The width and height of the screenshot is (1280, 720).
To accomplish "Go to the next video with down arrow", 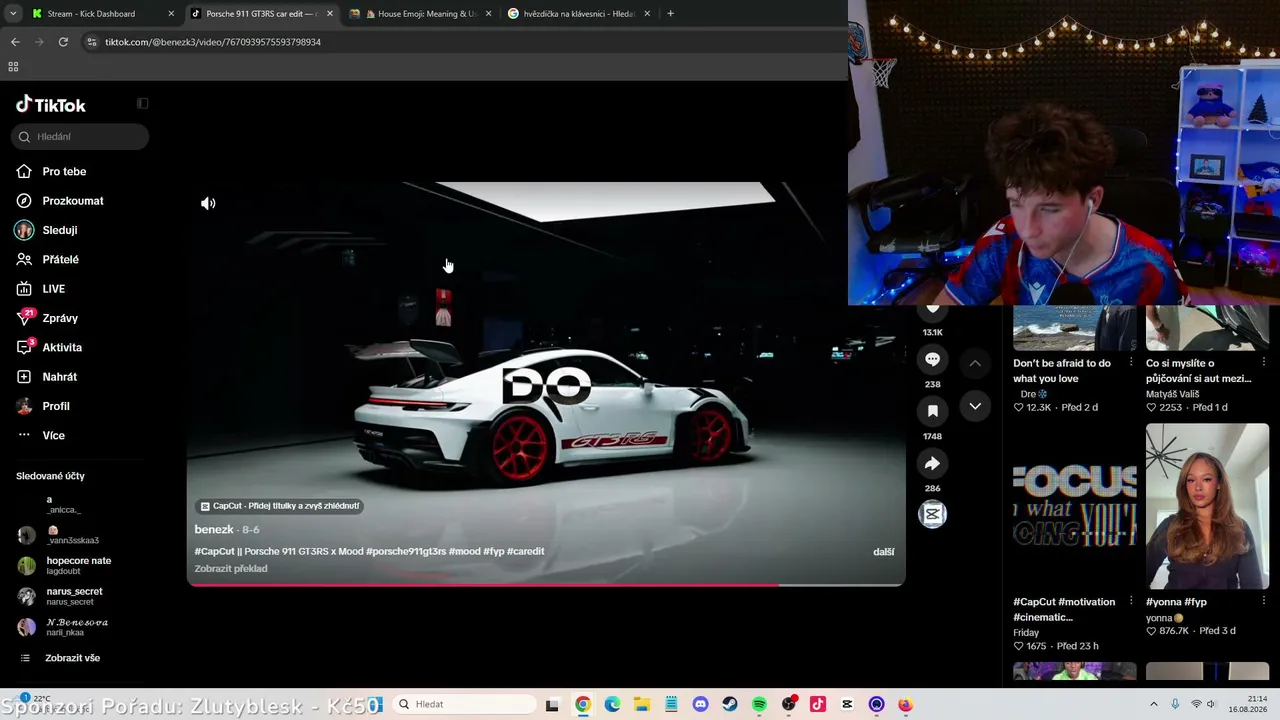I will tap(975, 406).
